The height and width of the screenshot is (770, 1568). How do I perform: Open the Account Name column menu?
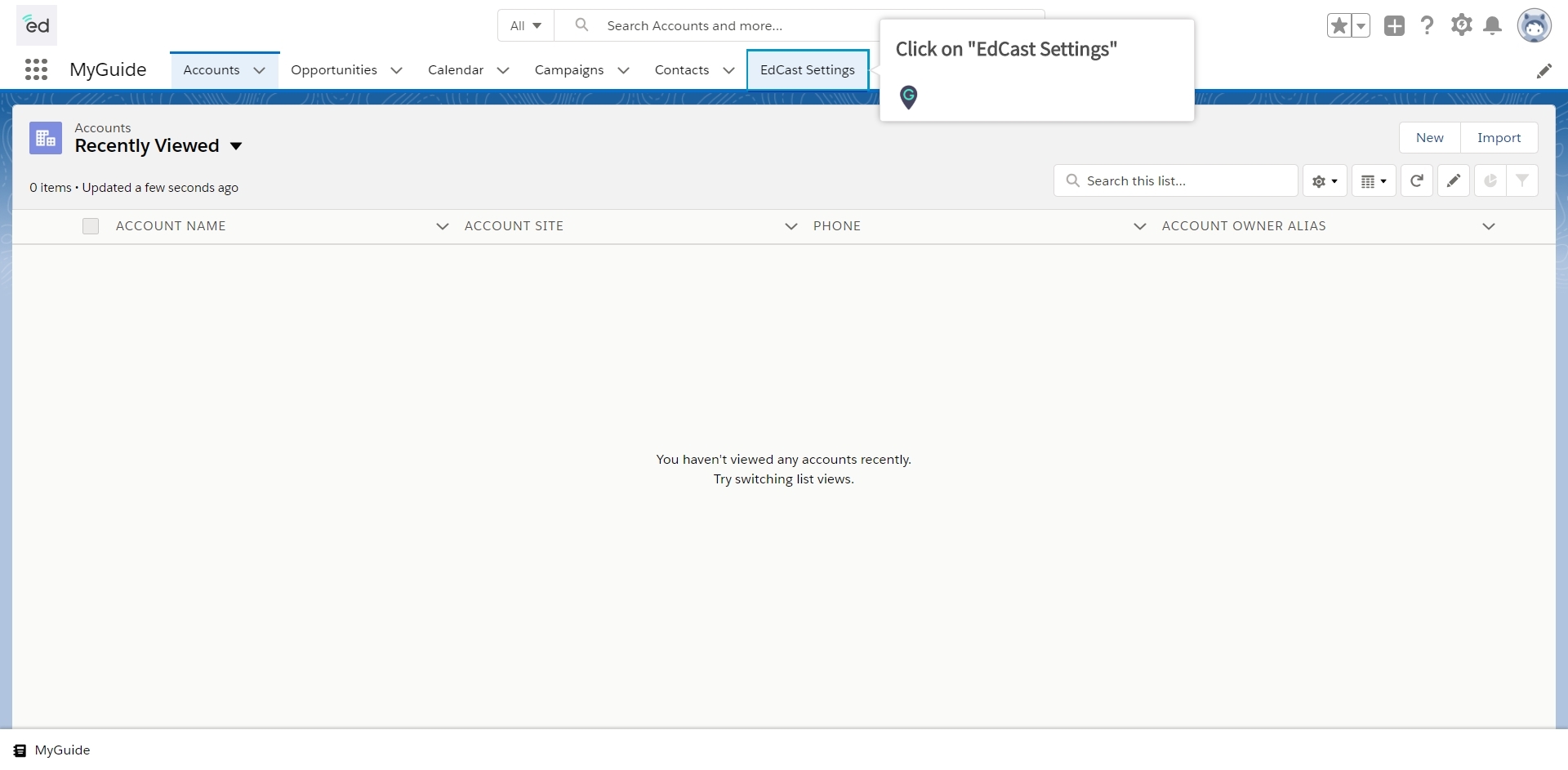pyautogui.click(x=443, y=226)
